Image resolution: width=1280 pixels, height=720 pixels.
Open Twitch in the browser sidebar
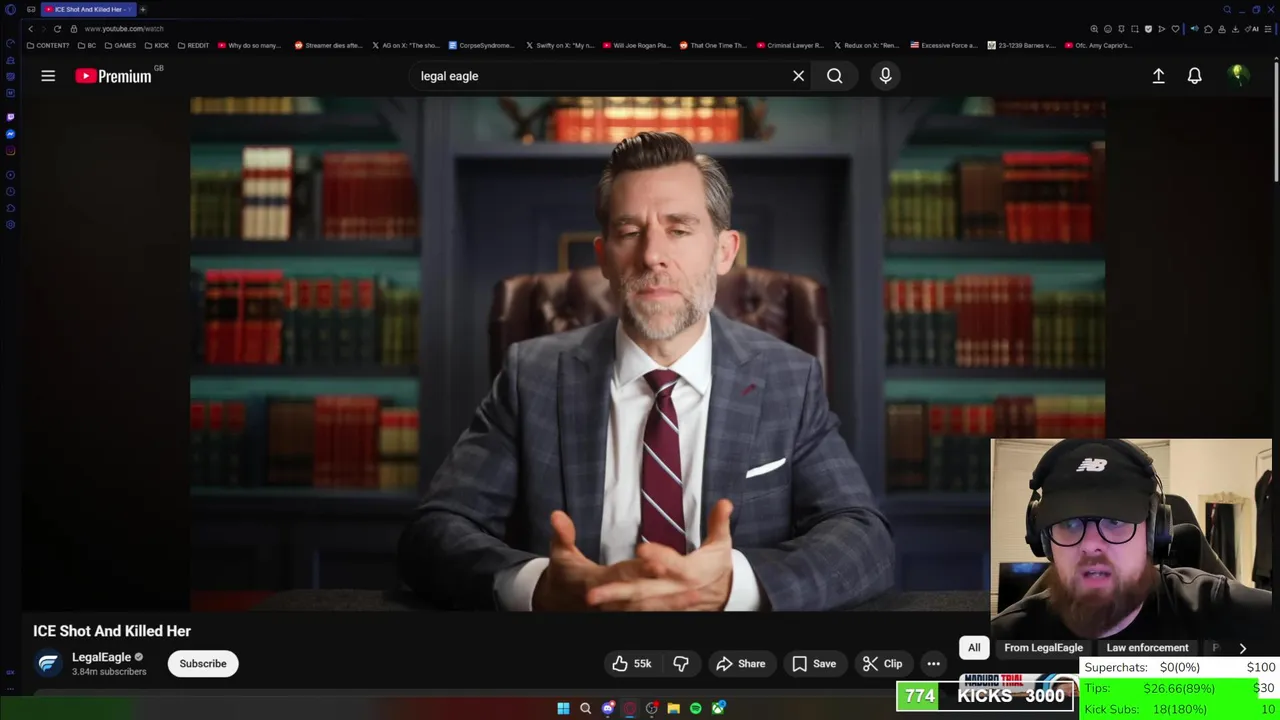11,117
